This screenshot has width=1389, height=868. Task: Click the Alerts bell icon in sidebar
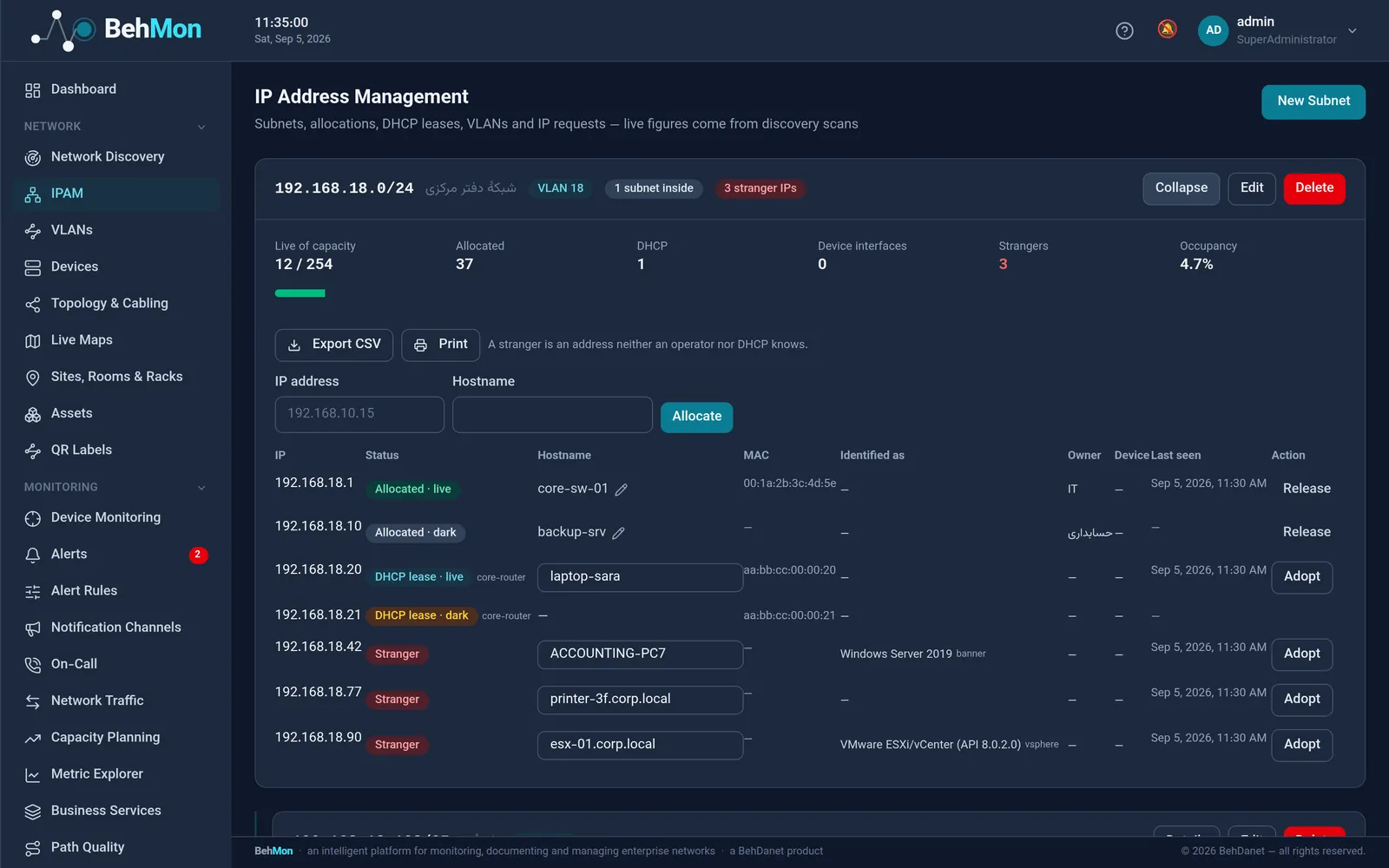33,556
